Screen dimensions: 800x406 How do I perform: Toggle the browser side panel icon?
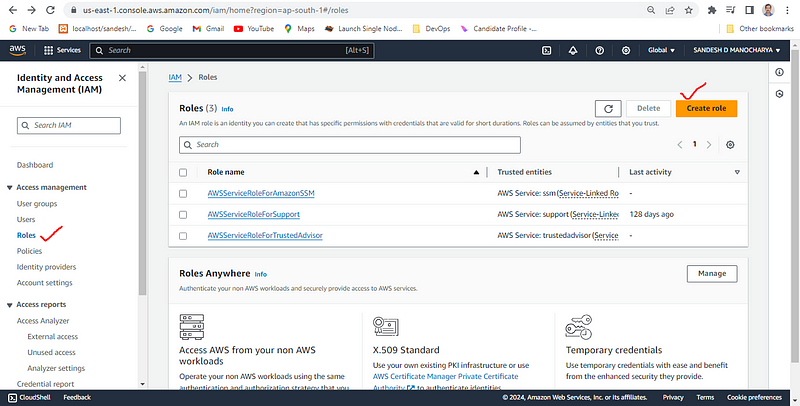pos(749,10)
